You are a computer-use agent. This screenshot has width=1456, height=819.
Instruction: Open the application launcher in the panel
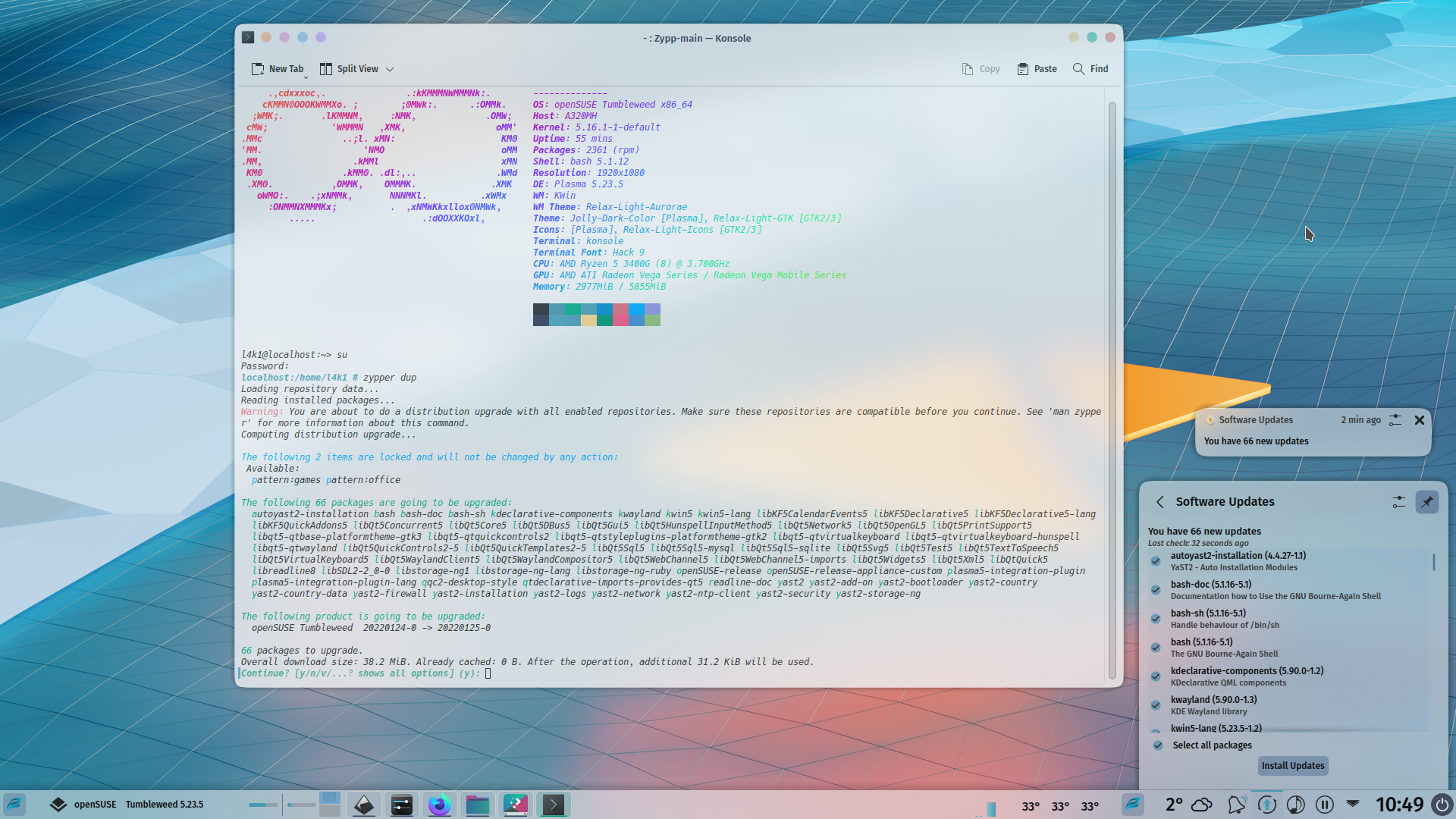15,805
